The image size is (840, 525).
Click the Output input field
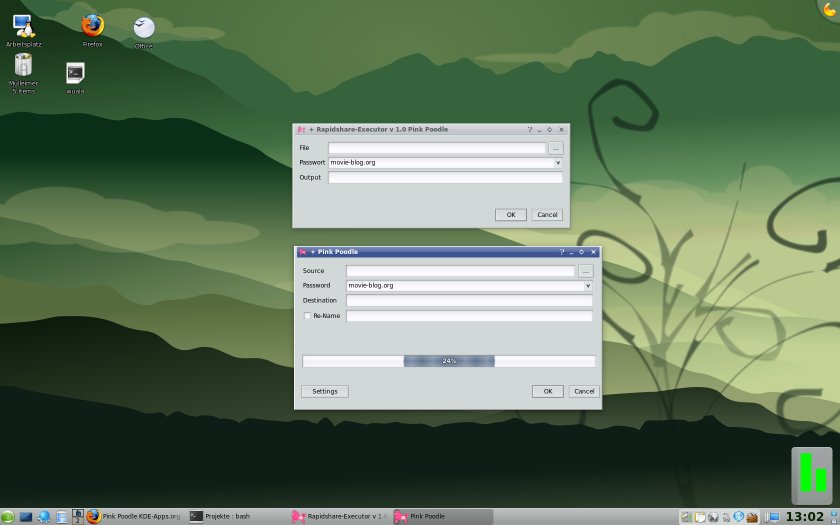click(x=445, y=177)
